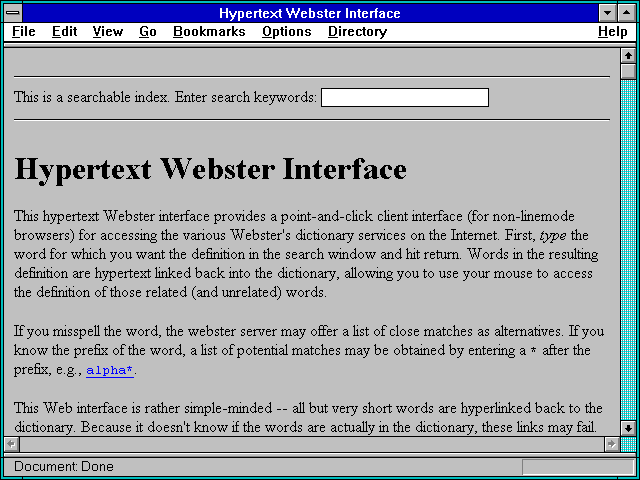Click the vertical scrollbar thumb

tap(629, 71)
